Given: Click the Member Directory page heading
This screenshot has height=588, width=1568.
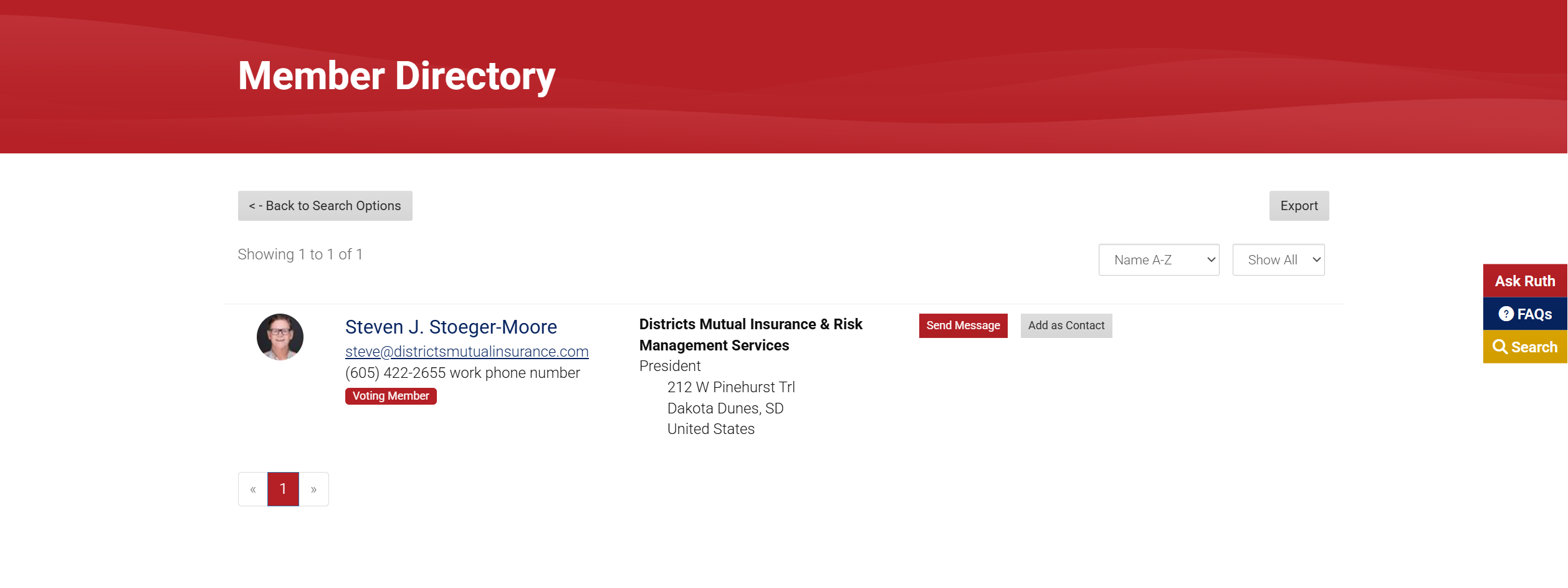Looking at the screenshot, I should [x=396, y=76].
